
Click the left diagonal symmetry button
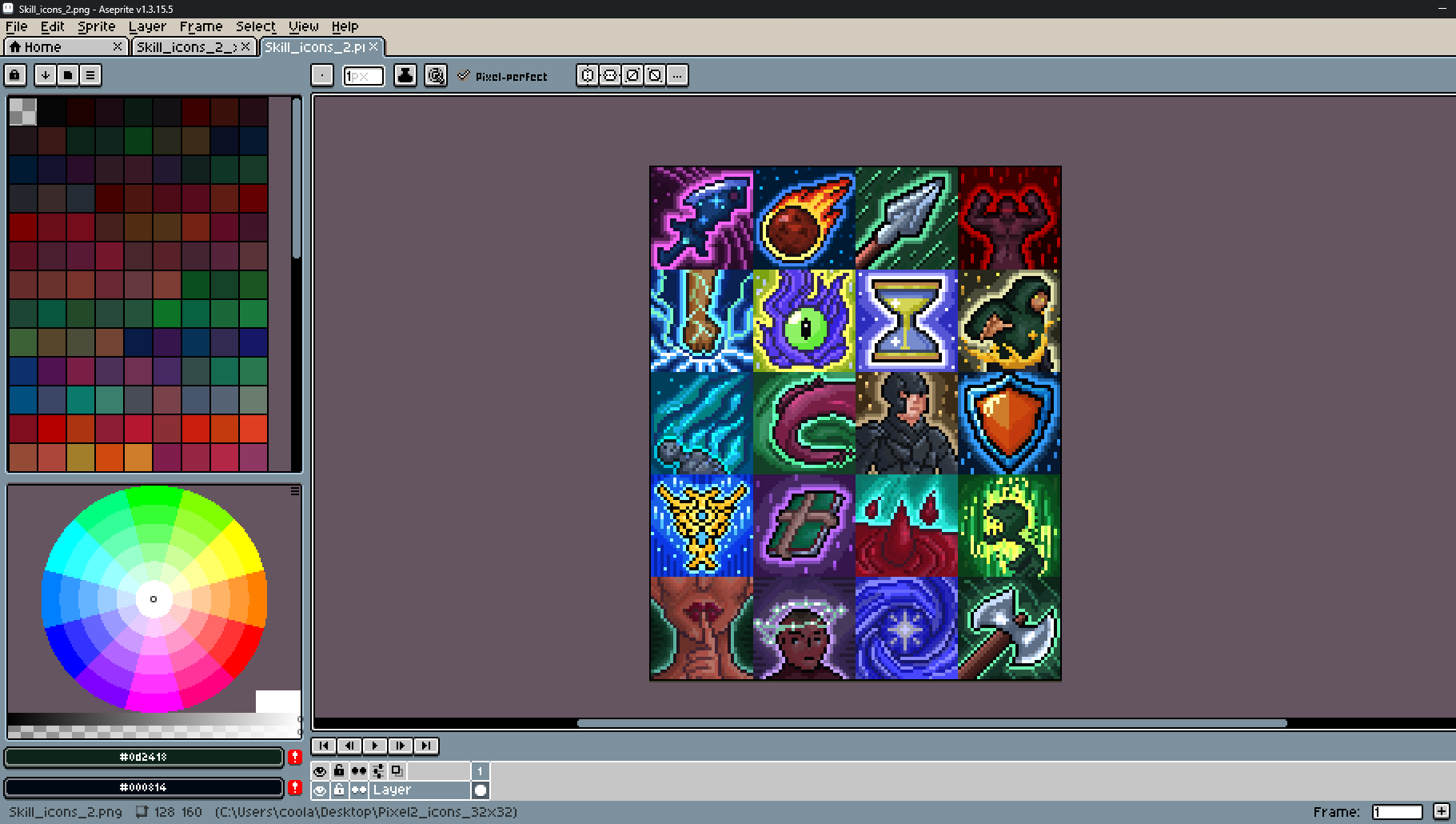point(655,75)
